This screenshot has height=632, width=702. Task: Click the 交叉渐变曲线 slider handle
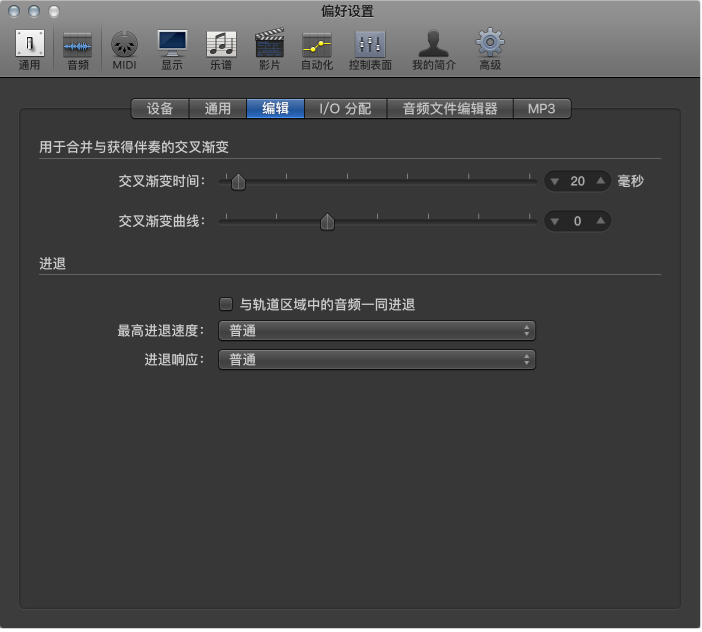click(x=327, y=222)
